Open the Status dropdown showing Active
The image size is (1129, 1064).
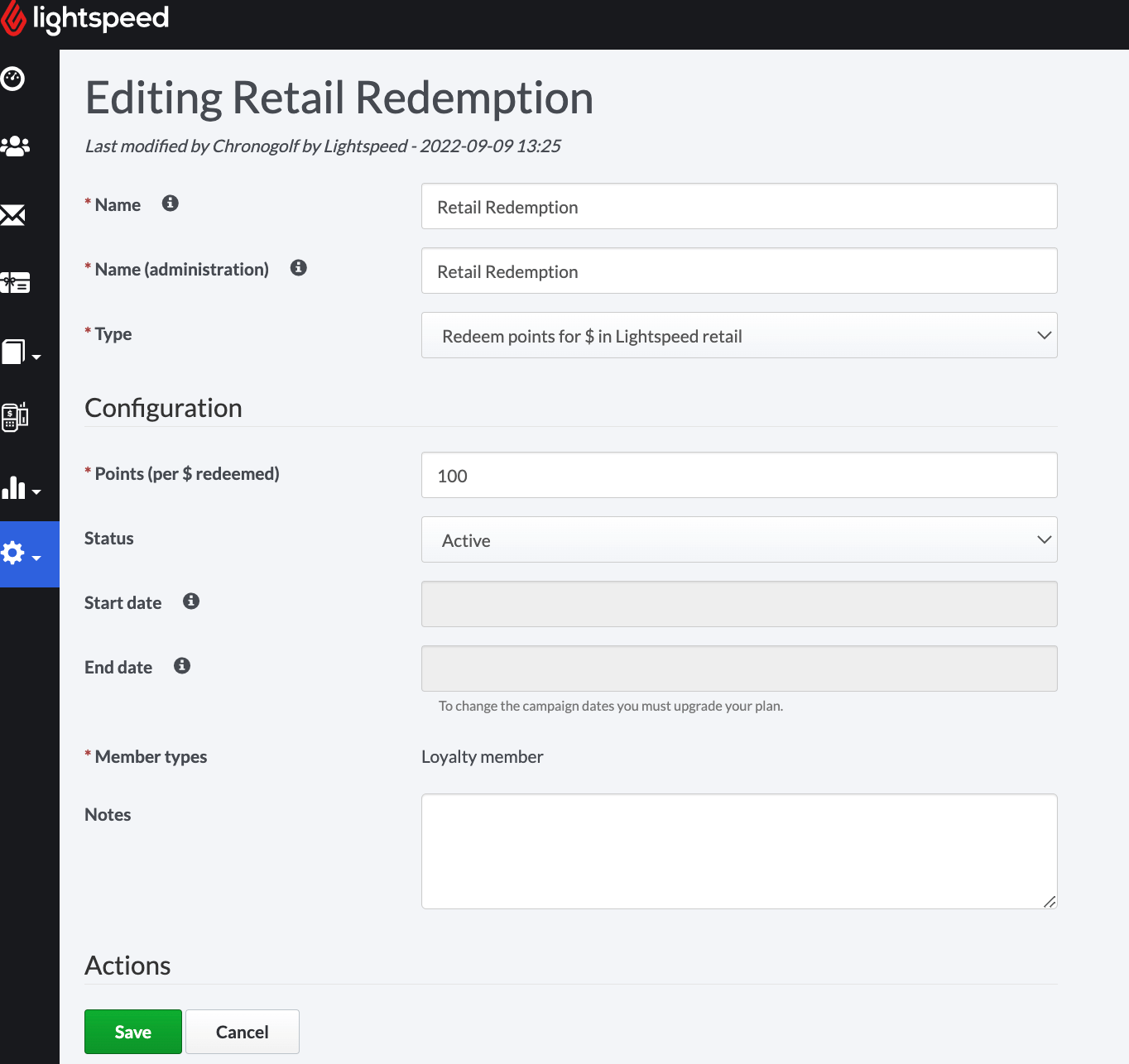pyautogui.click(x=739, y=539)
